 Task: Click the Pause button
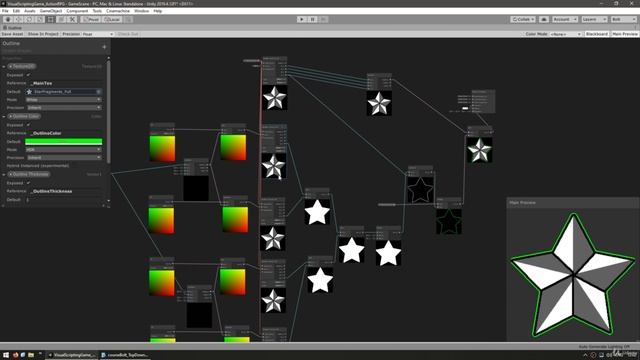(x=312, y=19)
